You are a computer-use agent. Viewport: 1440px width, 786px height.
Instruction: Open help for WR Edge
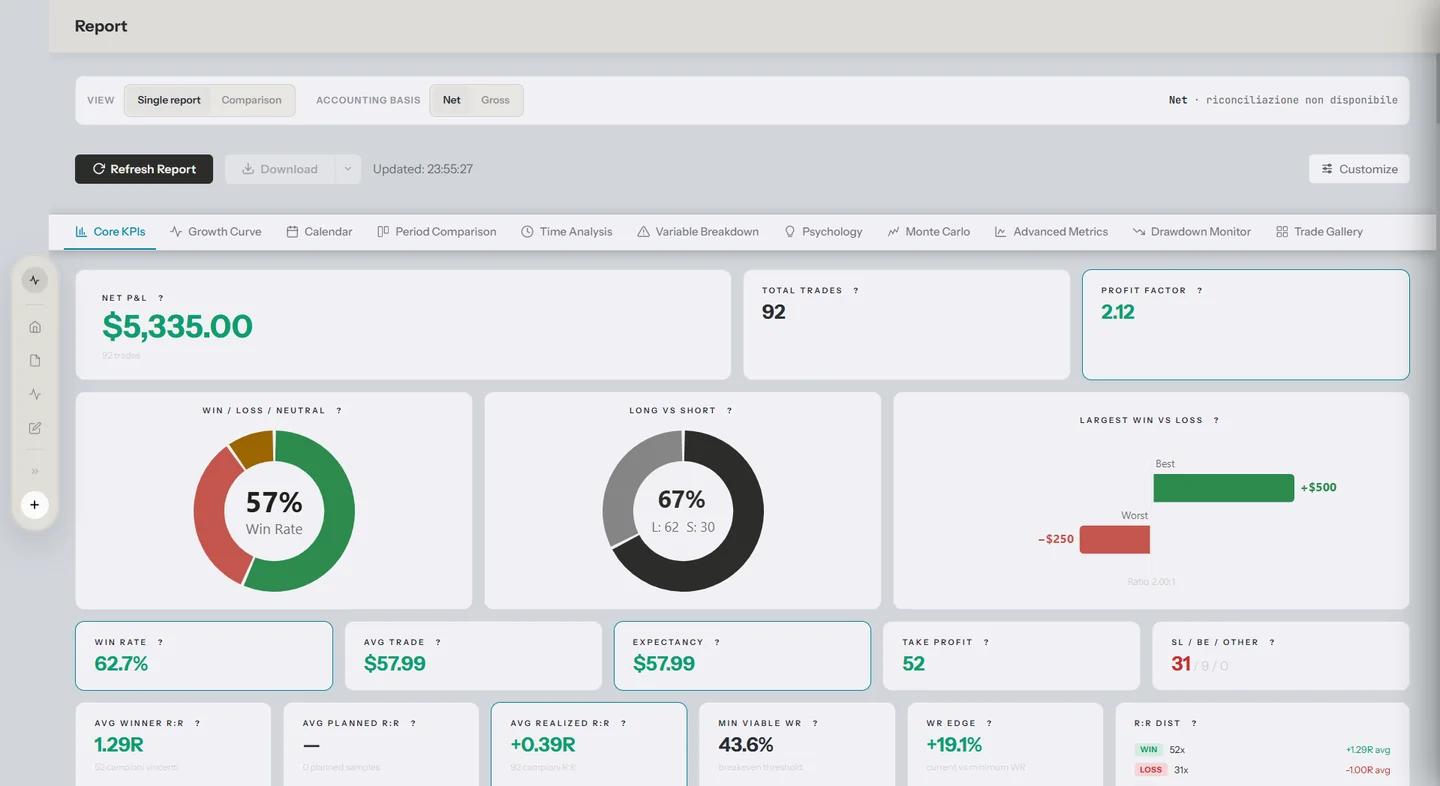pyautogui.click(x=989, y=723)
